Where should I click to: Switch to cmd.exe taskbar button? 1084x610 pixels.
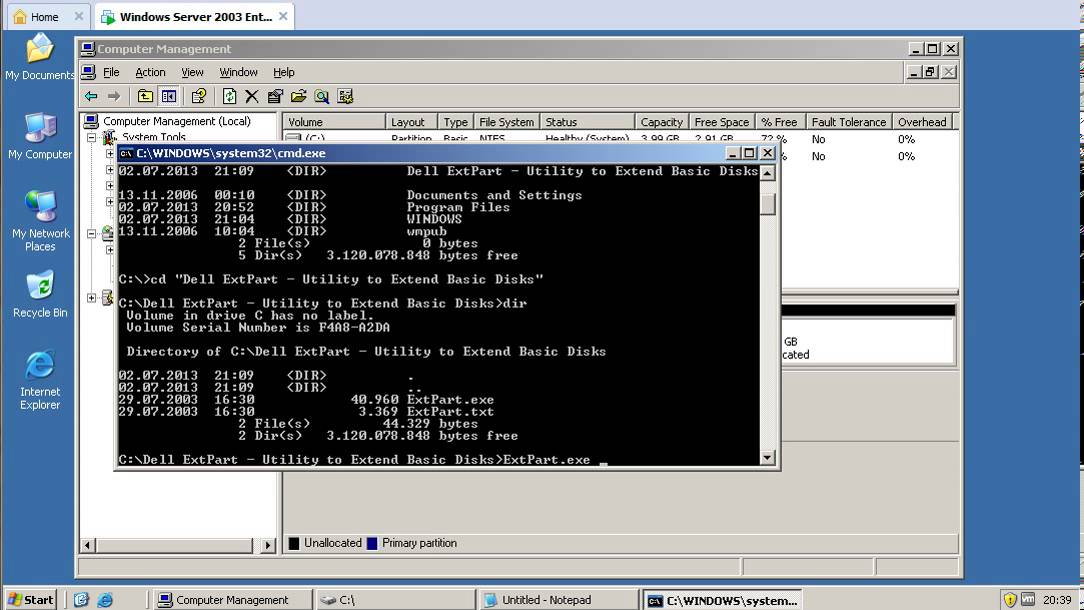pos(722,600)
